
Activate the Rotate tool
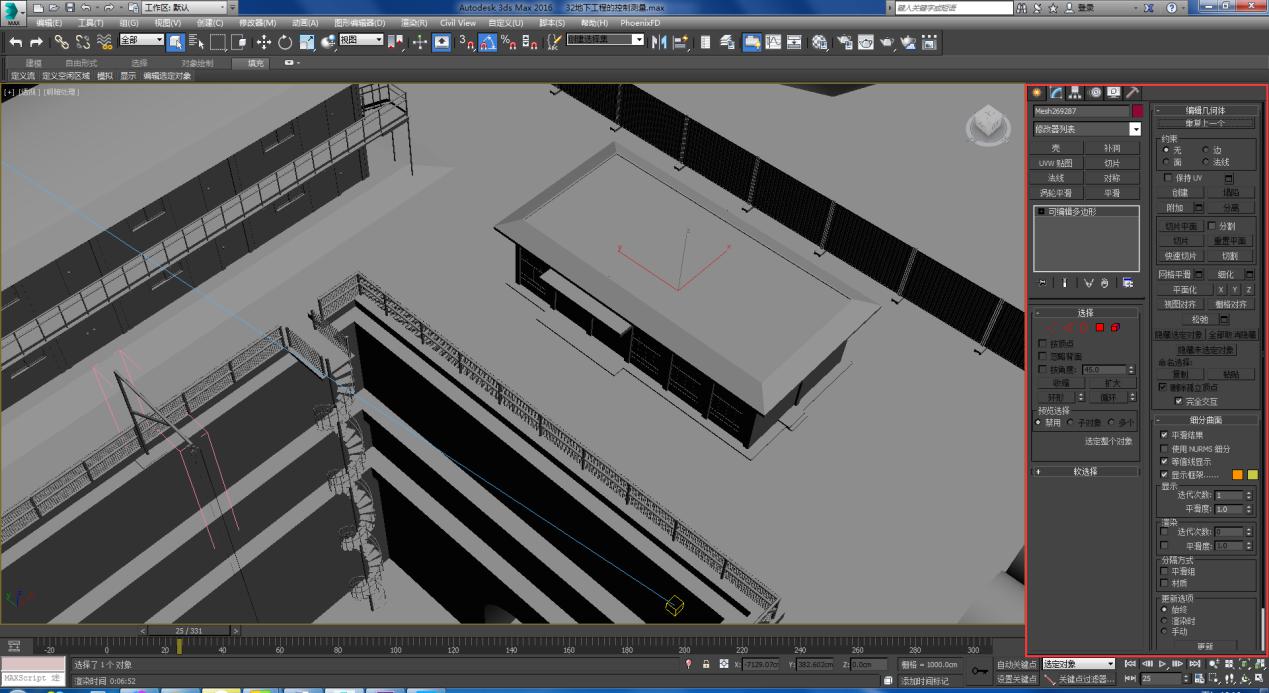click(x=285, y=42)
